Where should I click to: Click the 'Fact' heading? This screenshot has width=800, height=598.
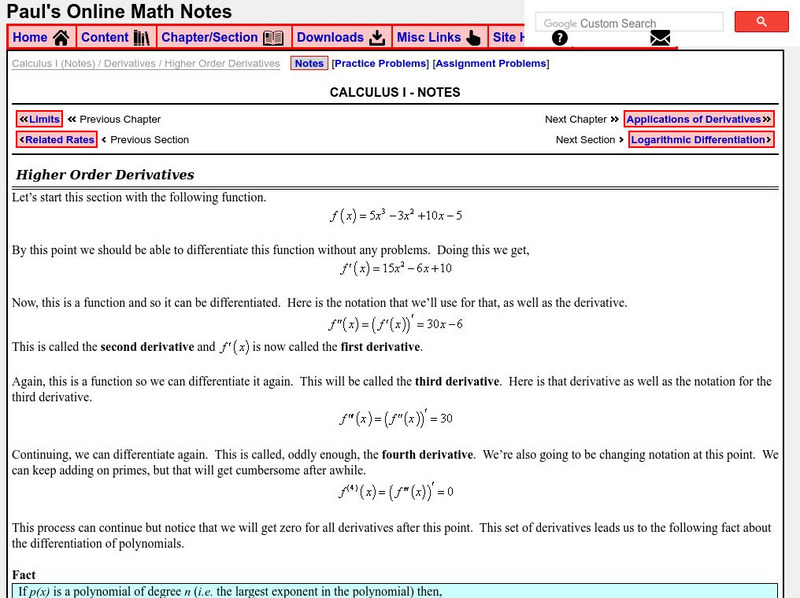pyautogui.click(x=24, y=575)
